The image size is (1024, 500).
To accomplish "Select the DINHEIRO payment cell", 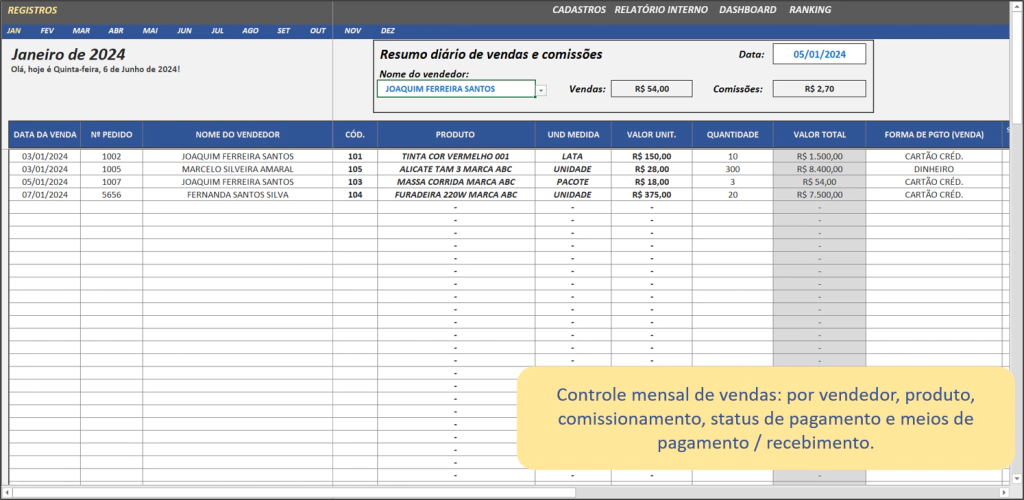I will point(934,169).
